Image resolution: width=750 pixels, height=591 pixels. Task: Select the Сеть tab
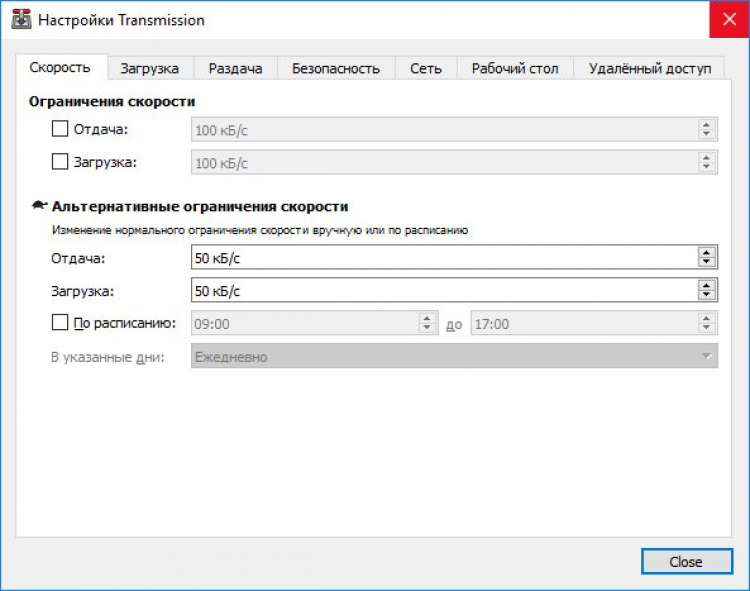[426, 68]
